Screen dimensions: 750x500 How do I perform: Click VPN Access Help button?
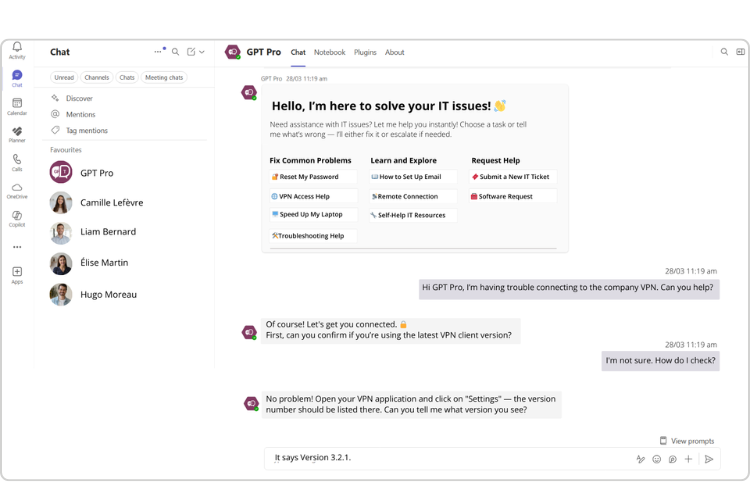pyautogui.click(x=313, y=196)
